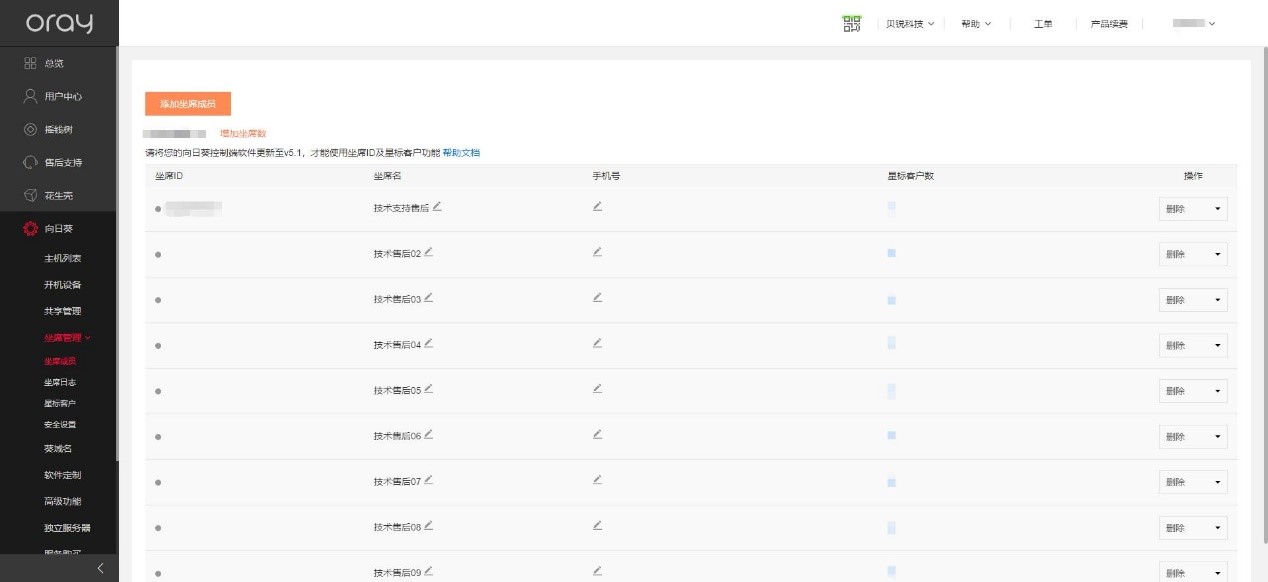Go to 共享管理 menu item
This screenshot has height=582, width=1268.
click(x=62, y=311)
